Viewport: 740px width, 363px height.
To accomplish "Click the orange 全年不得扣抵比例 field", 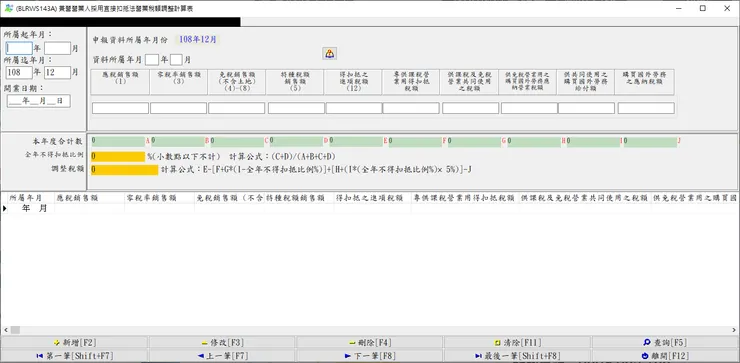I will pos(118,157).
